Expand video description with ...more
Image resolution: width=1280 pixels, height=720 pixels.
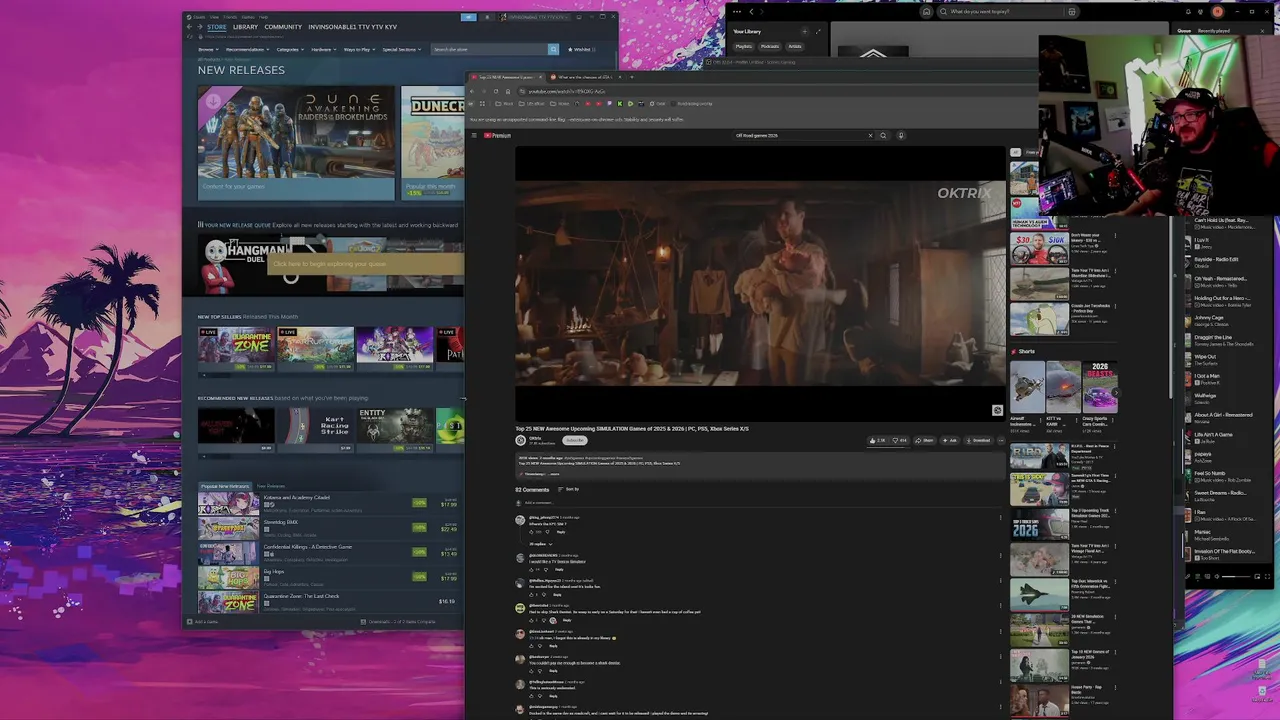554,474
